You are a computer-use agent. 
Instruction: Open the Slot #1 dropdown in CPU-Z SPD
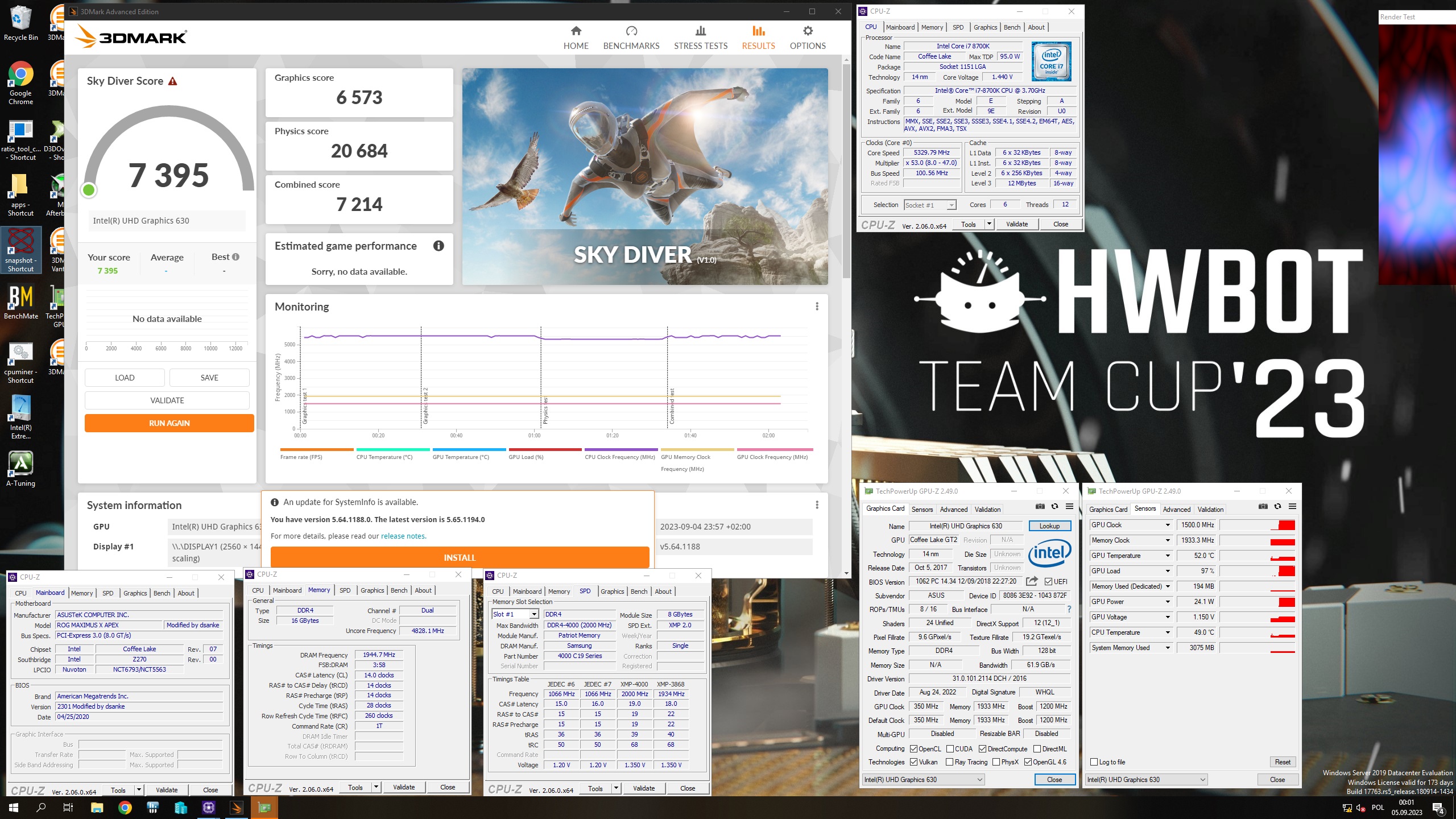(515, 614)
